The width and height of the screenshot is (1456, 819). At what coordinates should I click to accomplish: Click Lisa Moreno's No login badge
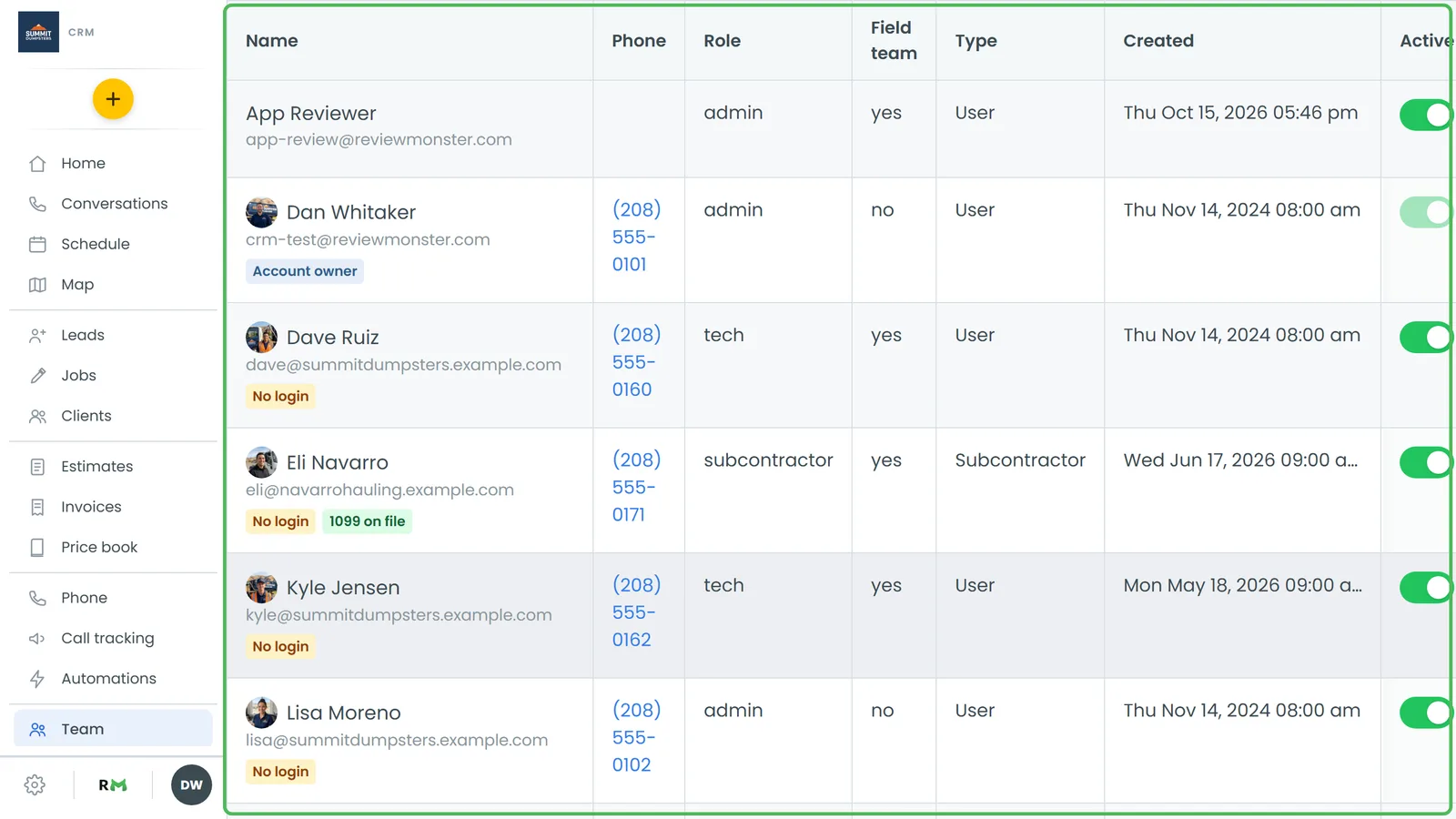click(280, 772)
